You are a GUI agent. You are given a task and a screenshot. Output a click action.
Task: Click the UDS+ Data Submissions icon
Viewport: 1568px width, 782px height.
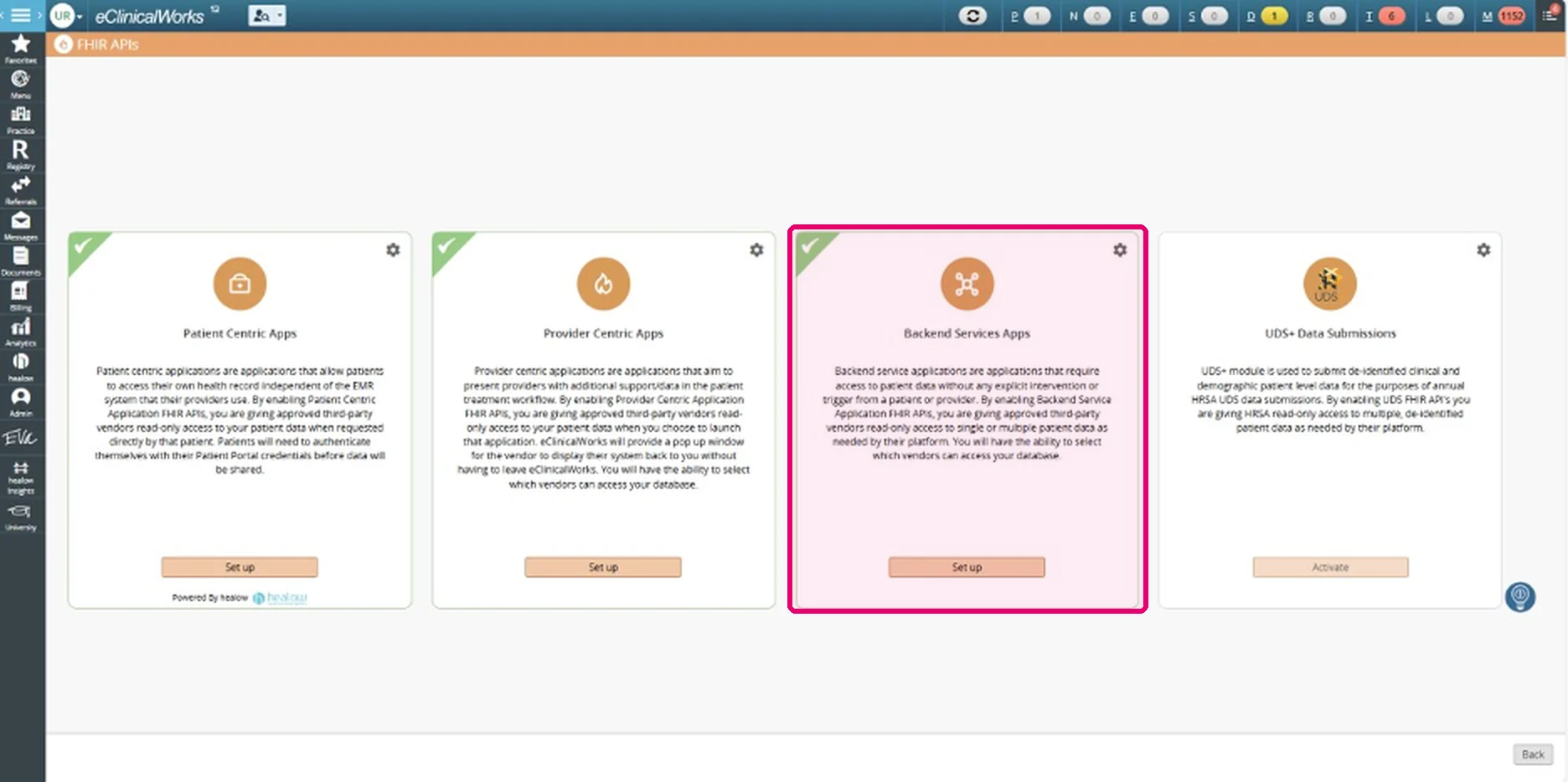1329,284
